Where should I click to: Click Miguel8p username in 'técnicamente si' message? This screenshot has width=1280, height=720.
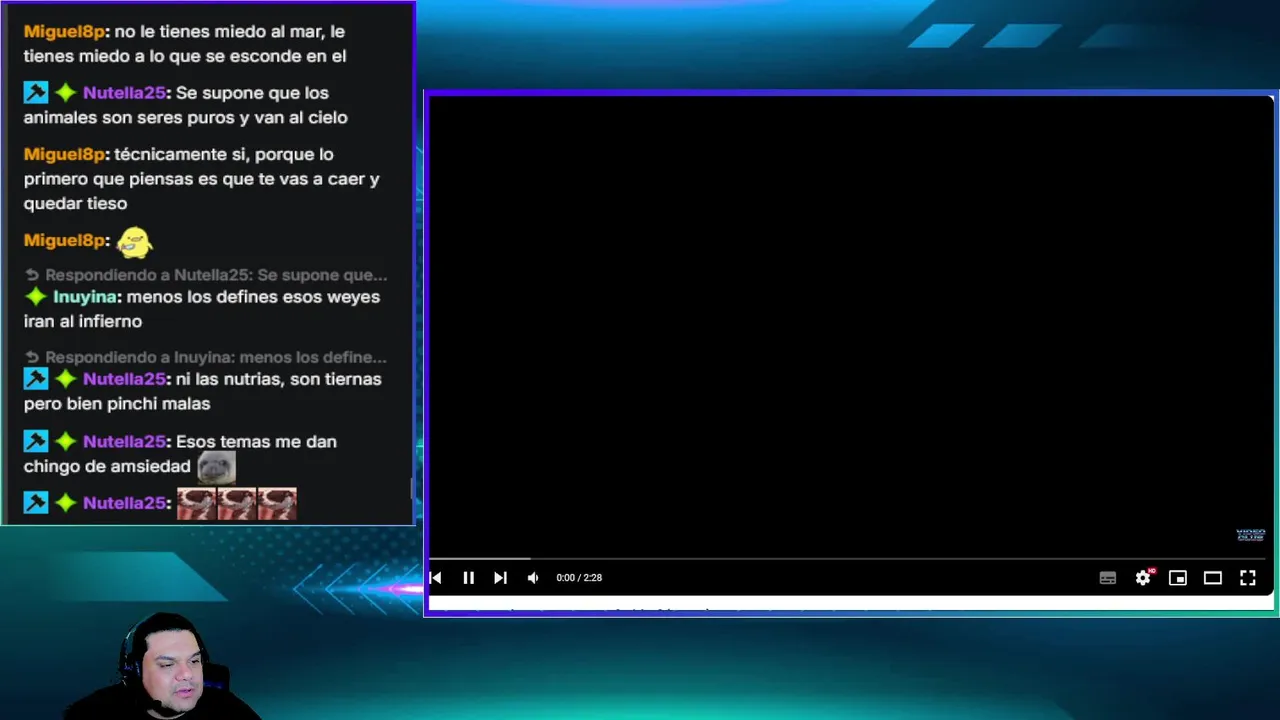(x=64, y=154)
